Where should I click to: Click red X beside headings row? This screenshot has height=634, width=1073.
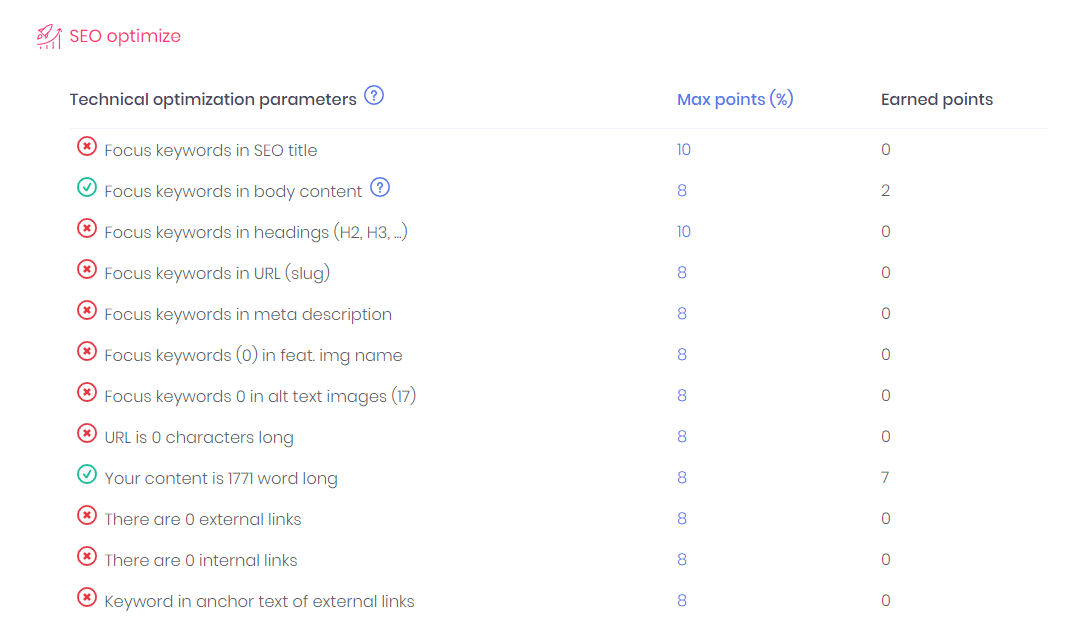pyautogui.click(x=87, y=228)
